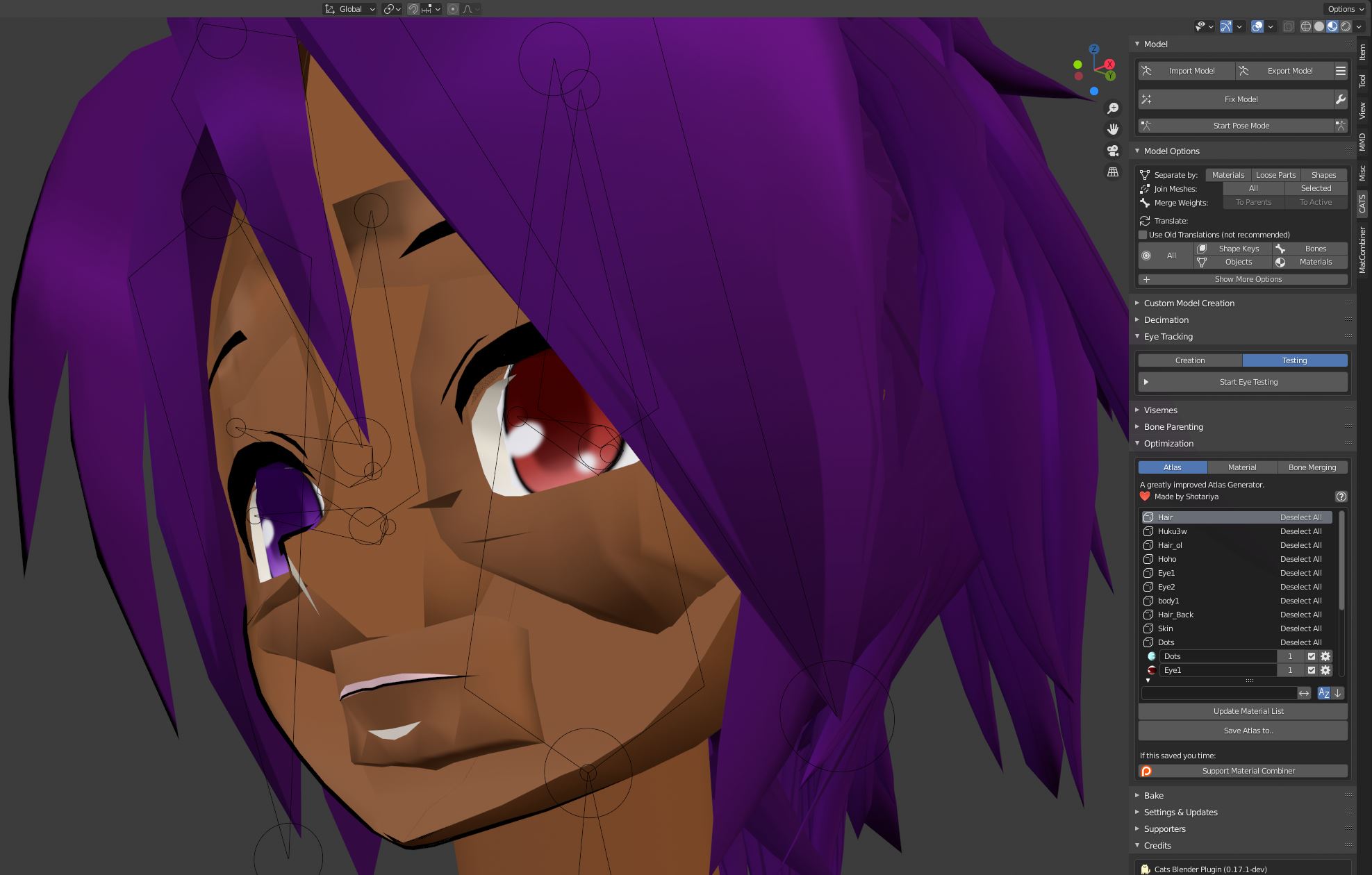The height and width of the screenshot is (875, 1372).
Task: Select the zoom magnifier in viewport sidebar
Action: 1113,108
